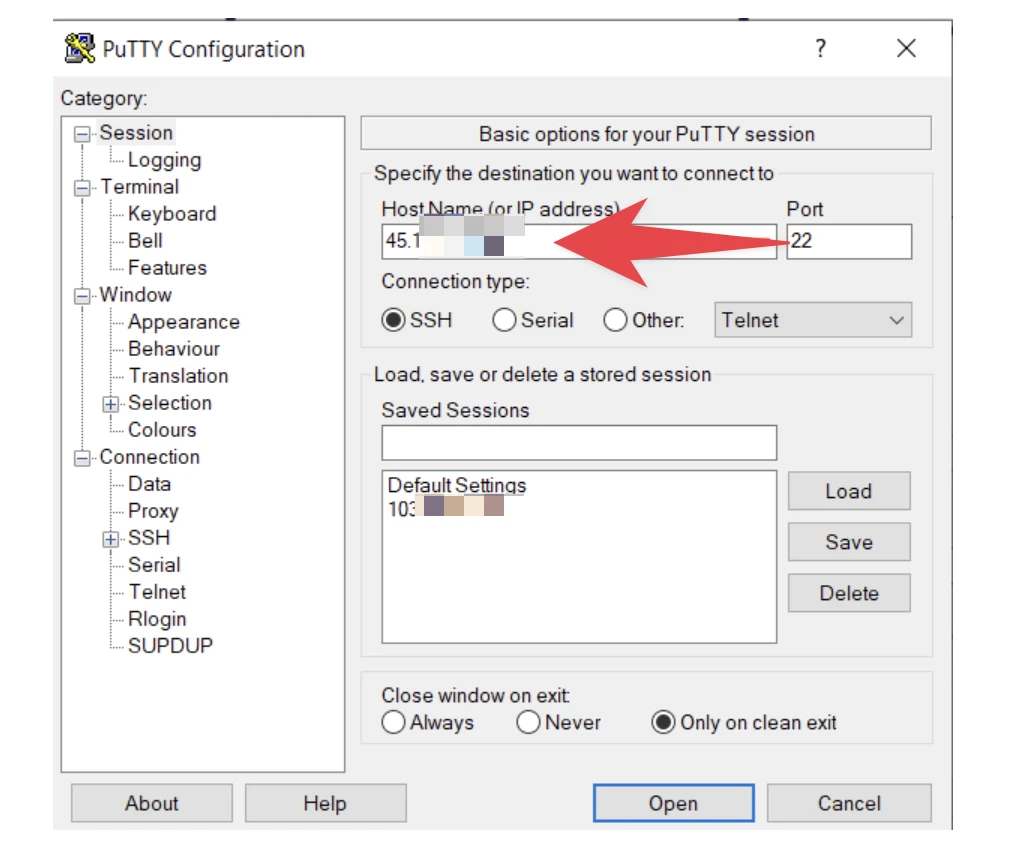Select Default Settings in sessions list
This screenshot has width=1018, height=862.
tap(457, 485)
